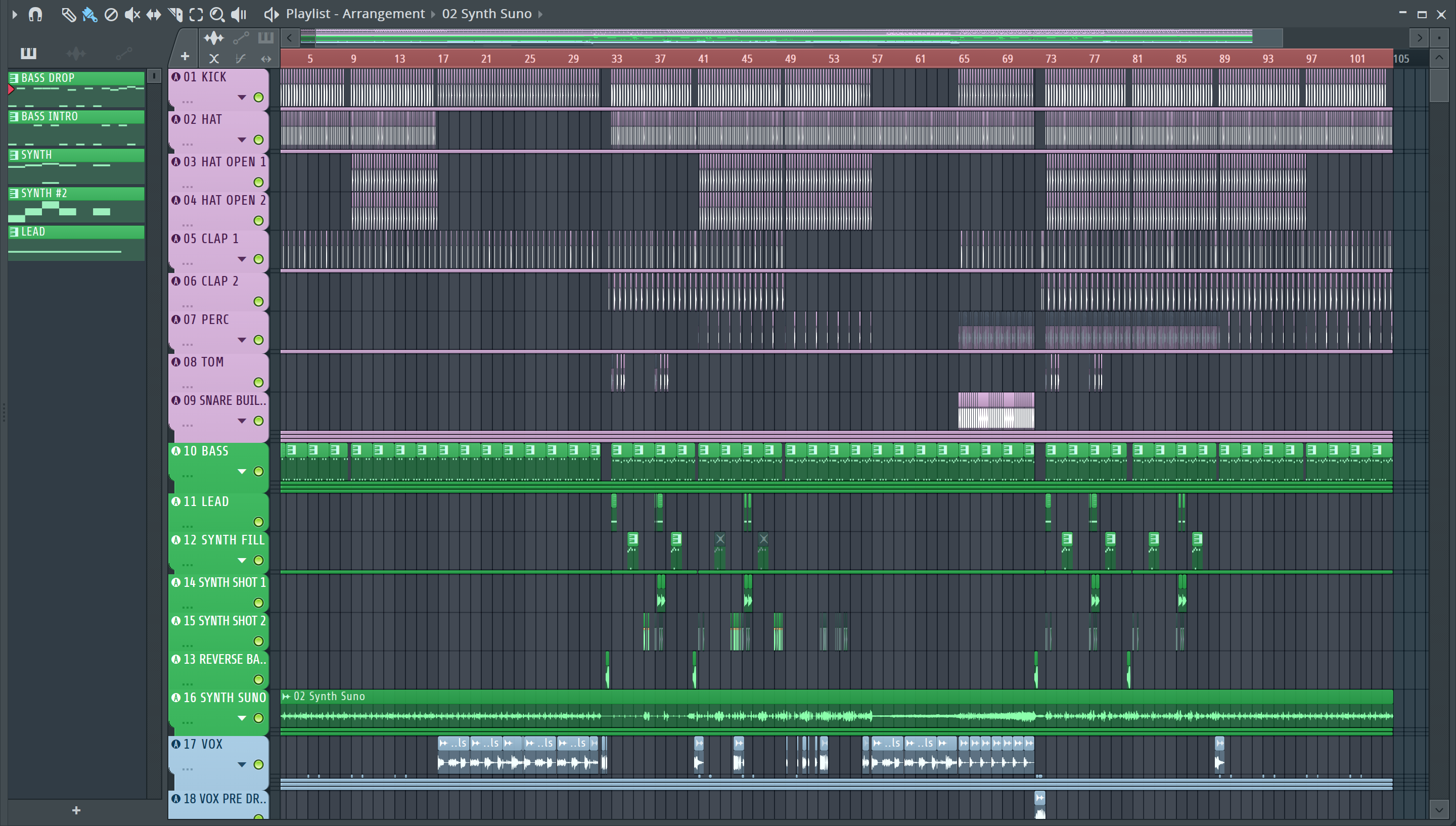Open arrow after 02 Synth Suno breadcrumb
The width and height of the screenshot is (1456, 826).
540,14
